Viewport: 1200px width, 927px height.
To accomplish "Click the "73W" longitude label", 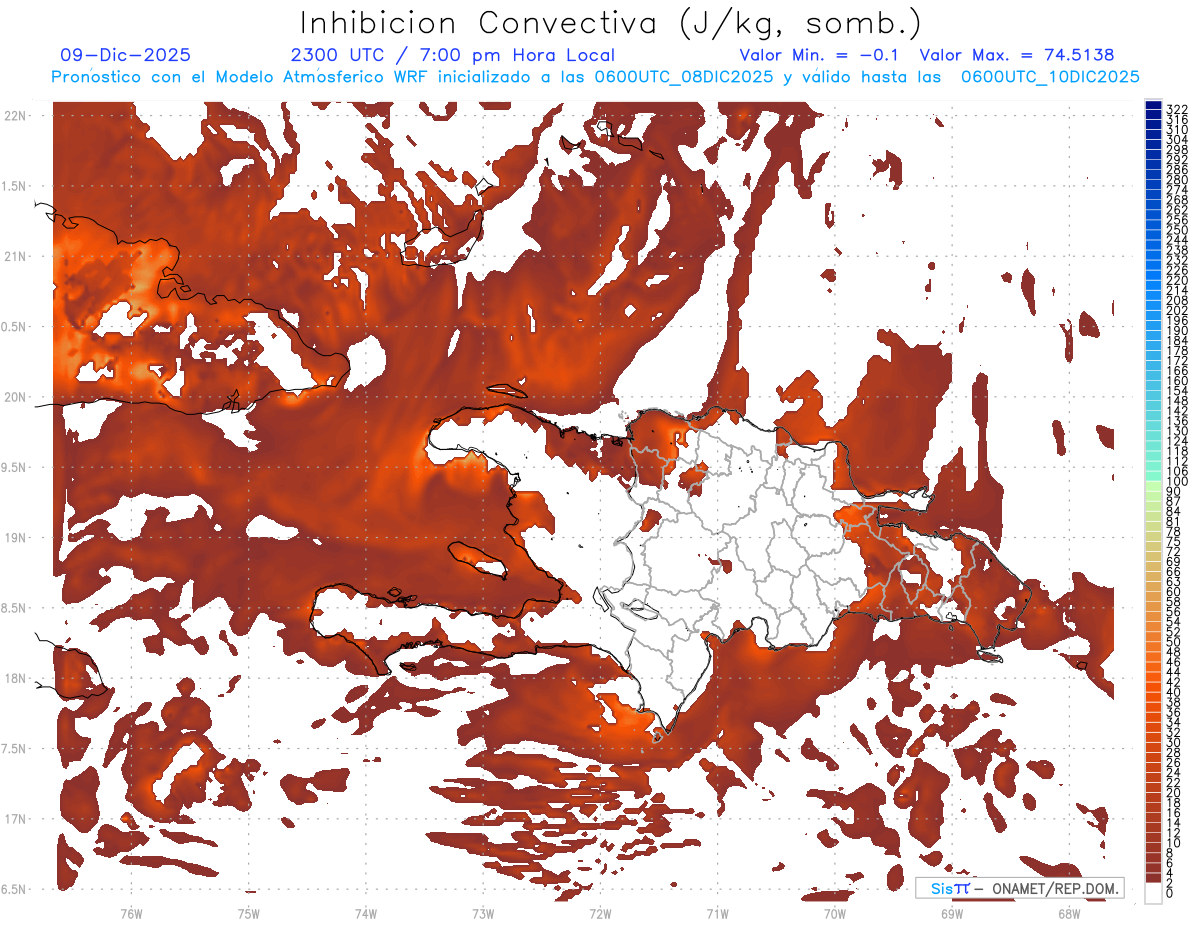I will 483,913.
